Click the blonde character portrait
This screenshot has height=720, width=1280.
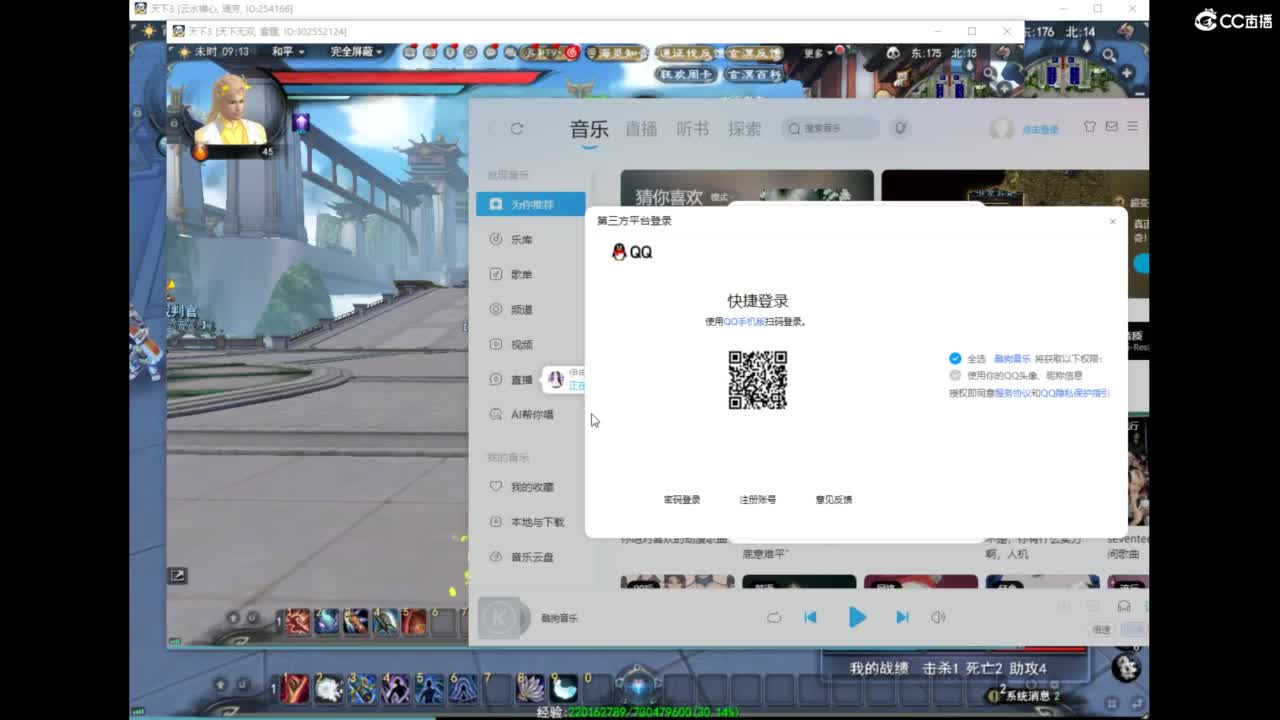pyautogui.click(x=233, y=108)
